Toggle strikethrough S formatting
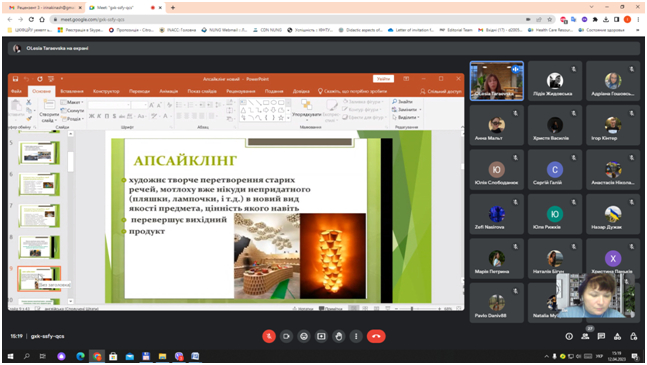647x365 pixels. (114, 116)
